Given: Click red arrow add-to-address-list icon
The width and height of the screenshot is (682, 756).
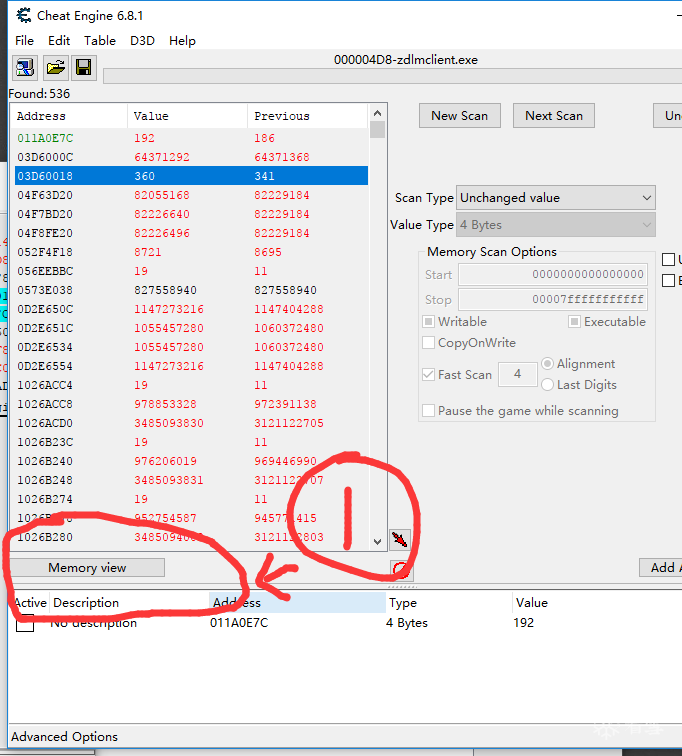Looking at the screenshot, I should [400, 539].
